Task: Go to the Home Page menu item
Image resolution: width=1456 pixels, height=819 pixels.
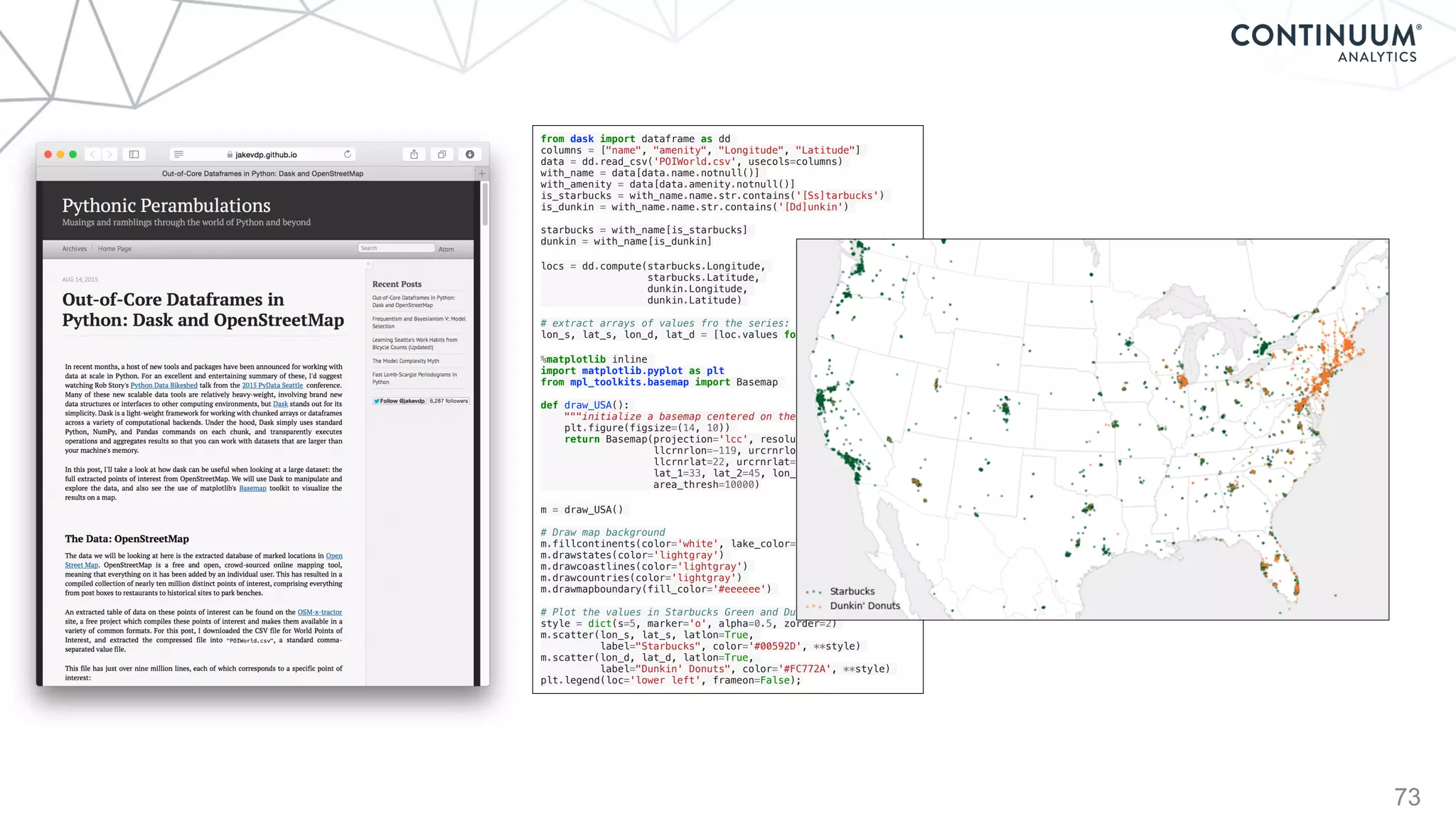Action: pyautogui.click(x=114, y=249)
